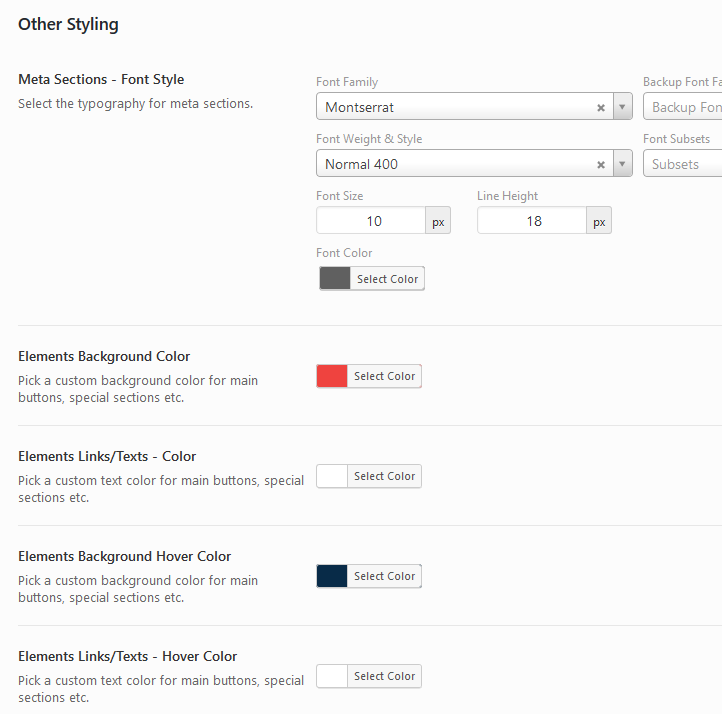
Task: Click the Links/Texts Hover Color swatch
Action: click(332, 676)
